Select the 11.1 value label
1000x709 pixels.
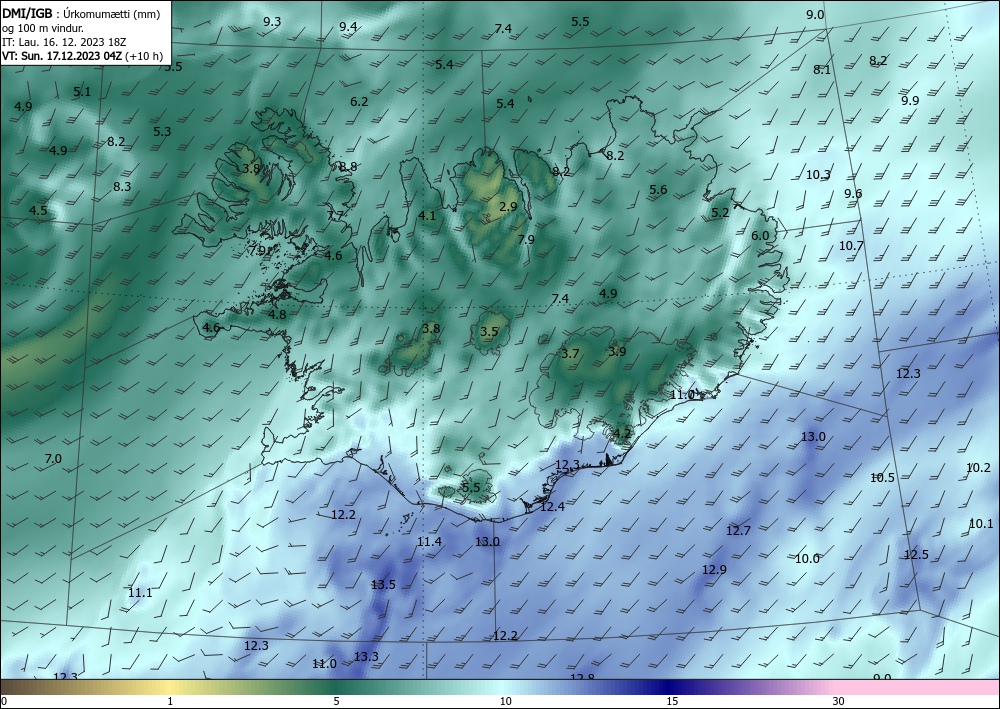tap(140, 593)
